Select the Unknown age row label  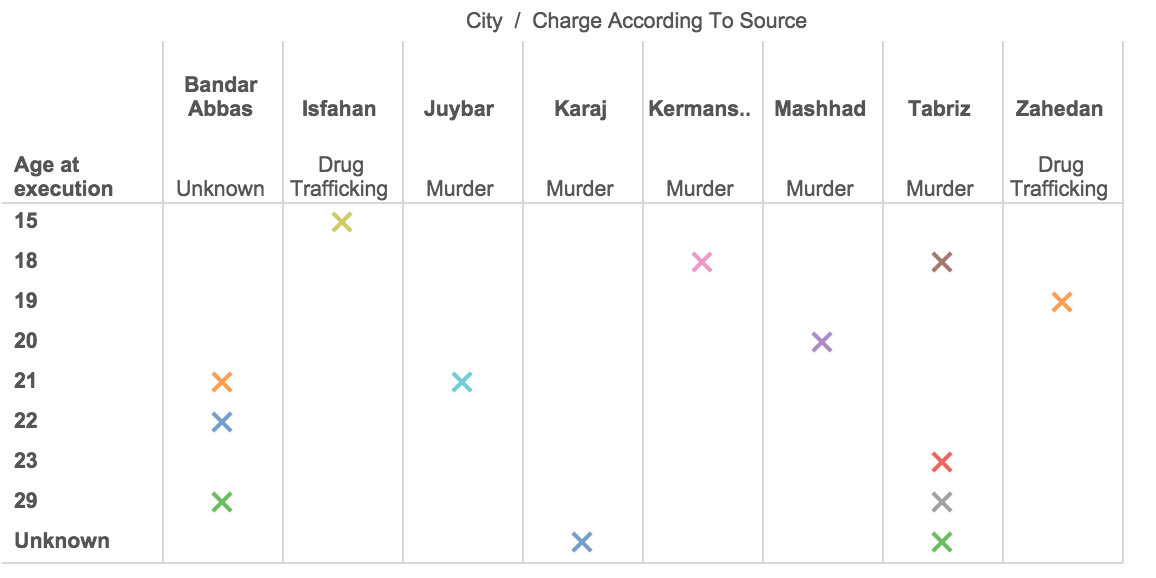pyautogui.click(x=62, y=541)
